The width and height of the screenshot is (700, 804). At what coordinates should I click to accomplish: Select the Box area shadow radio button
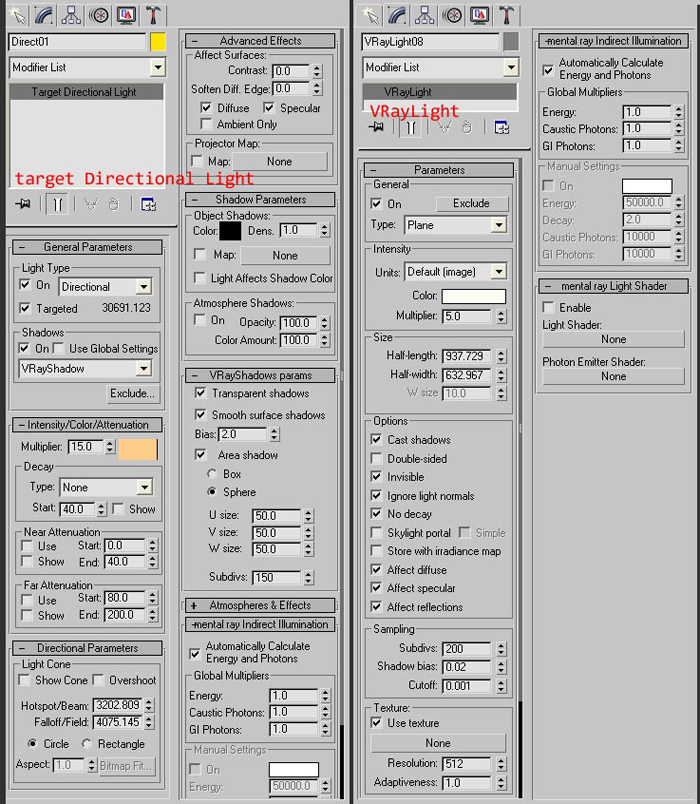pyautogui.click(x=211, y=473)
